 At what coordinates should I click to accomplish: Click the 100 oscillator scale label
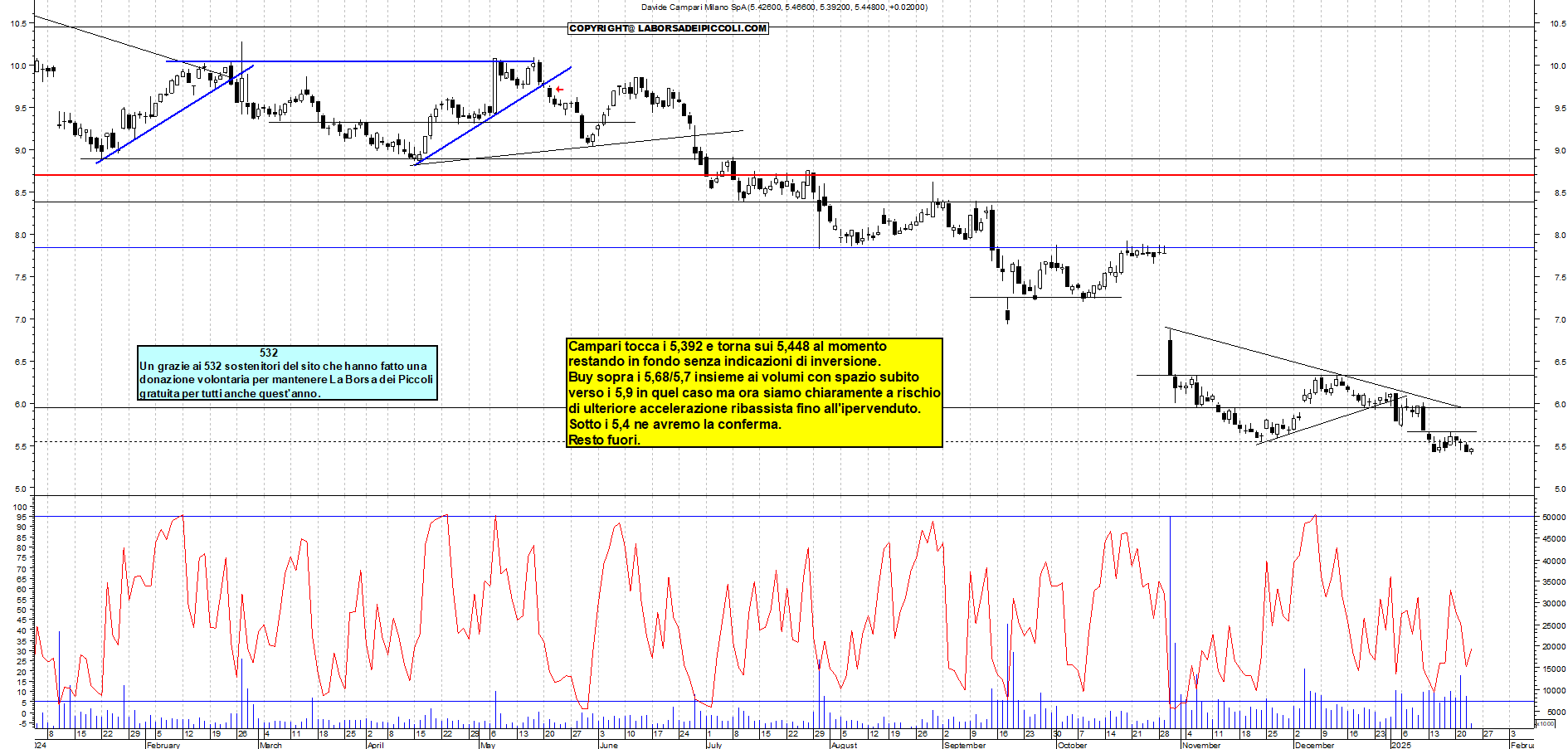point(21,507)
